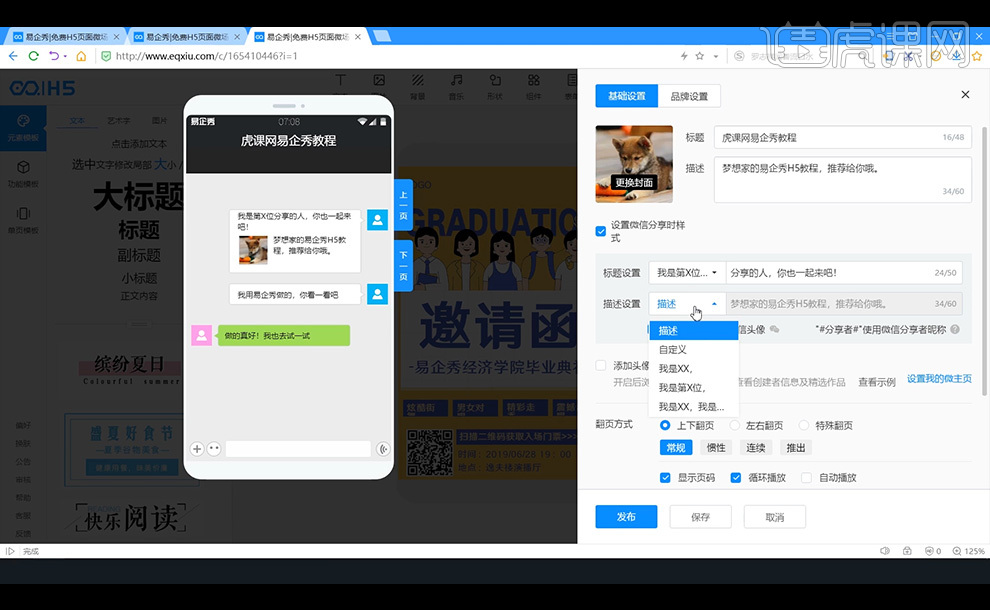Image resolution: width=990 pixels, height=610 pixels.
Task: Click 查看示例 link
Action: click(877, 382)
